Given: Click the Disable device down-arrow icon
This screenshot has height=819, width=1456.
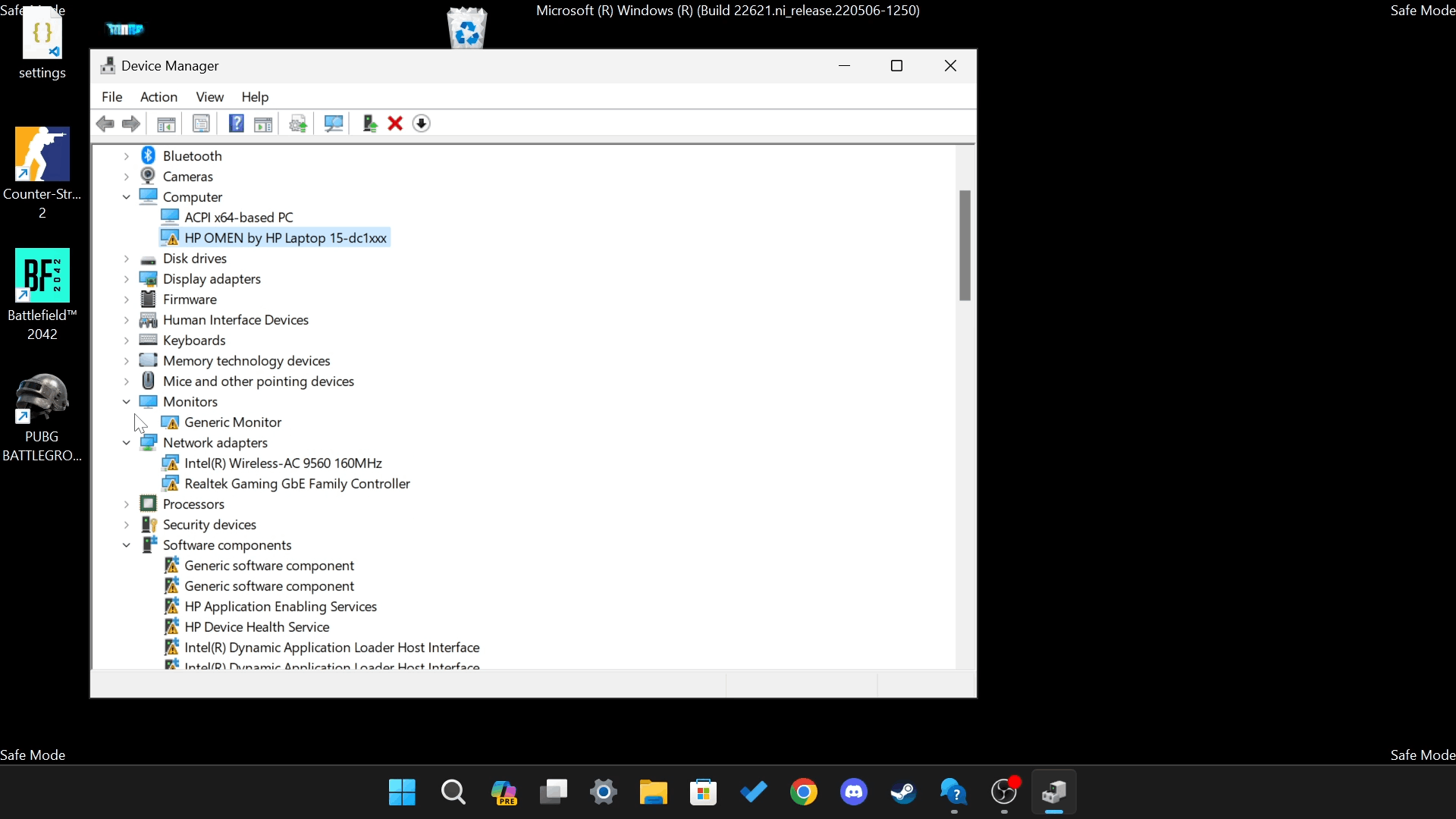Looking at the screenshot, I should 422,124.
